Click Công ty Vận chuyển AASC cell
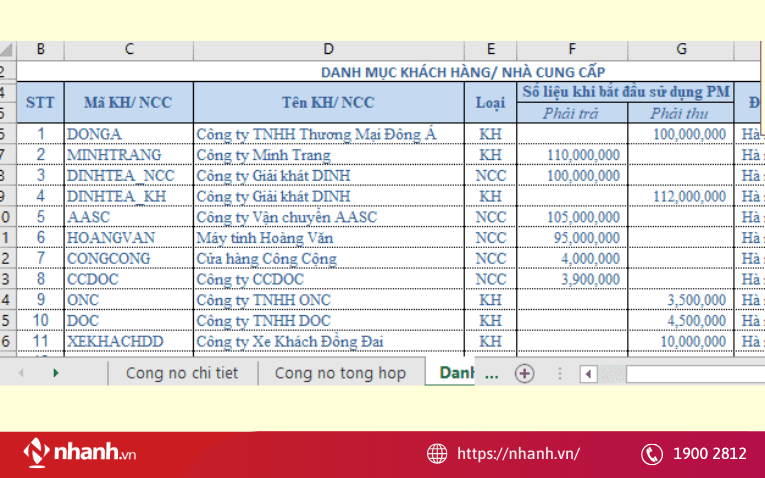This screenshot has height=478, width=765. [328, 217]
